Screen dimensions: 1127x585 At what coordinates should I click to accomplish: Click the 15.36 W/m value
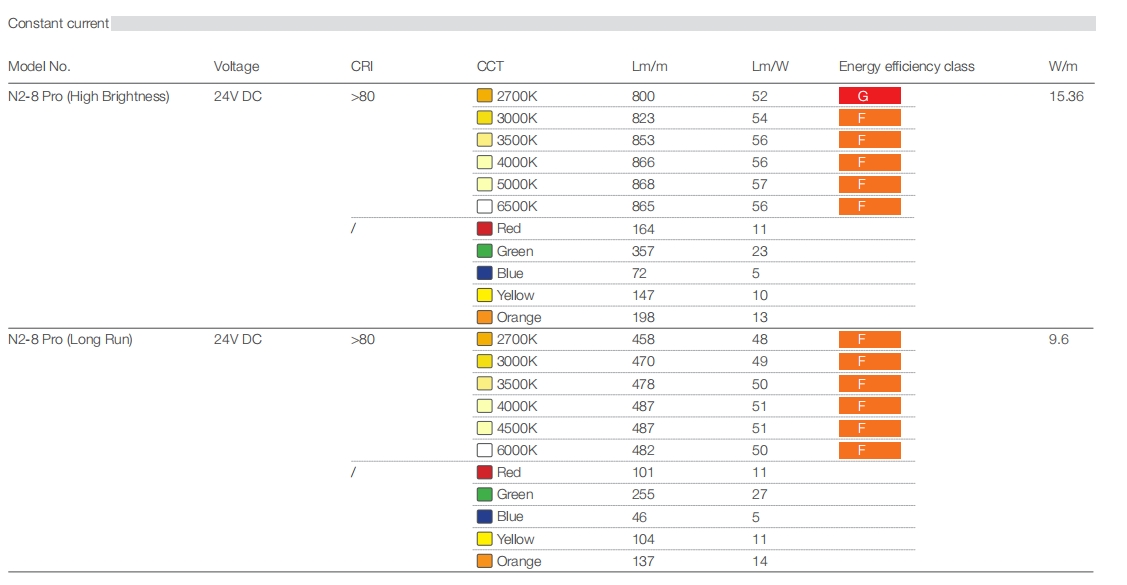coord(1066,97)
